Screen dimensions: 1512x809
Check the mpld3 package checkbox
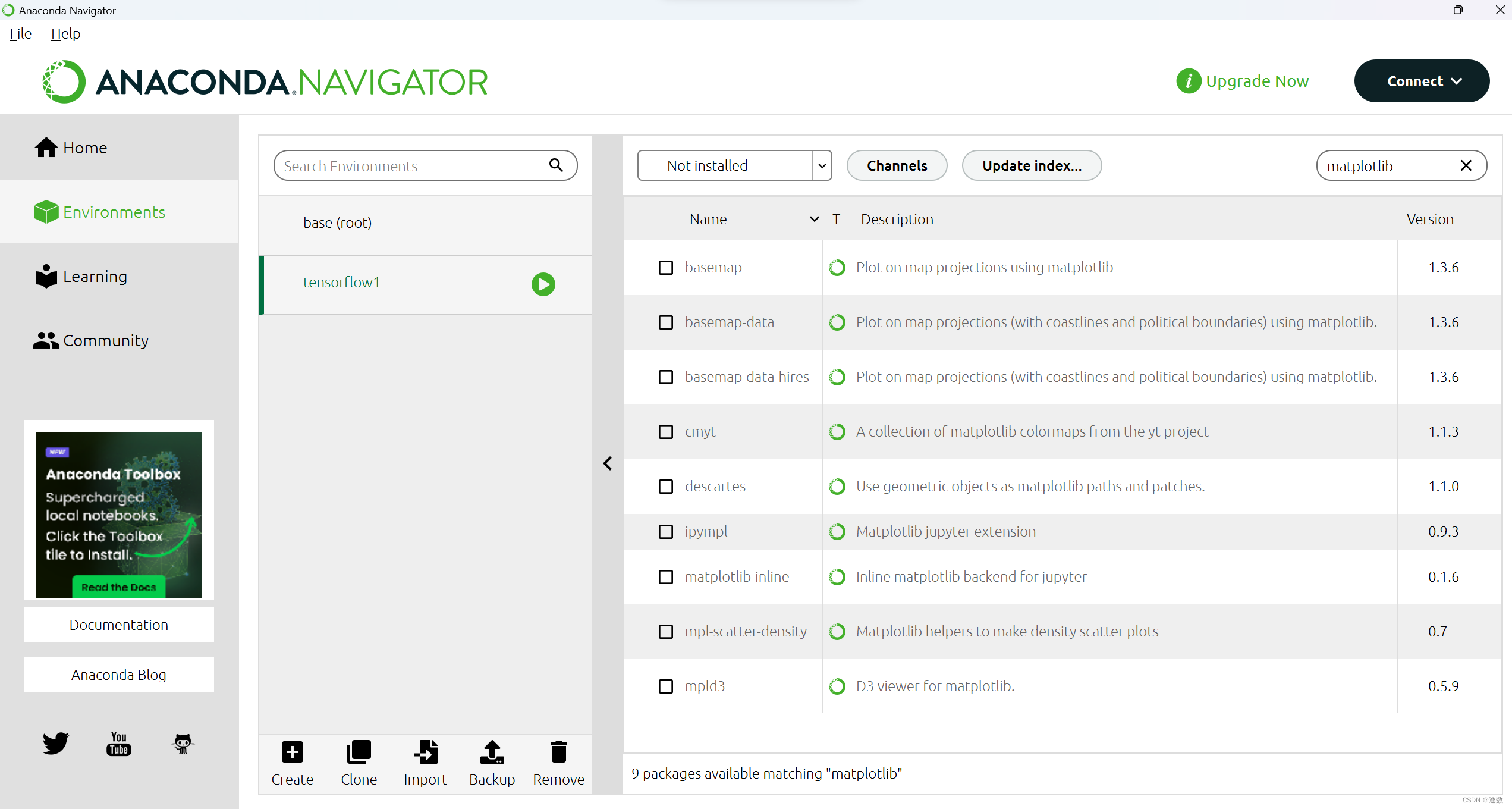pyautogui.click(x=666, y=686)
